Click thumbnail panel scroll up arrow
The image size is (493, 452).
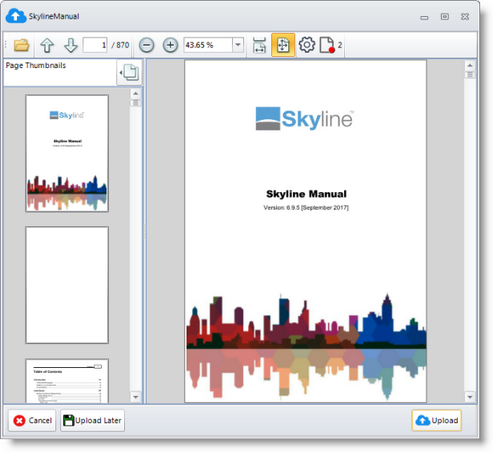tap(136, 93)
